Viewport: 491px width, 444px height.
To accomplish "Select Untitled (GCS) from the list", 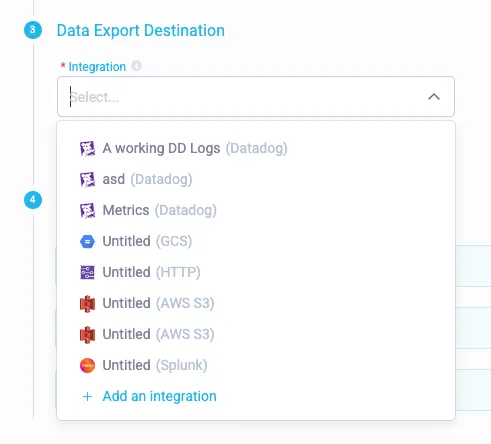I will coord(256,241).
